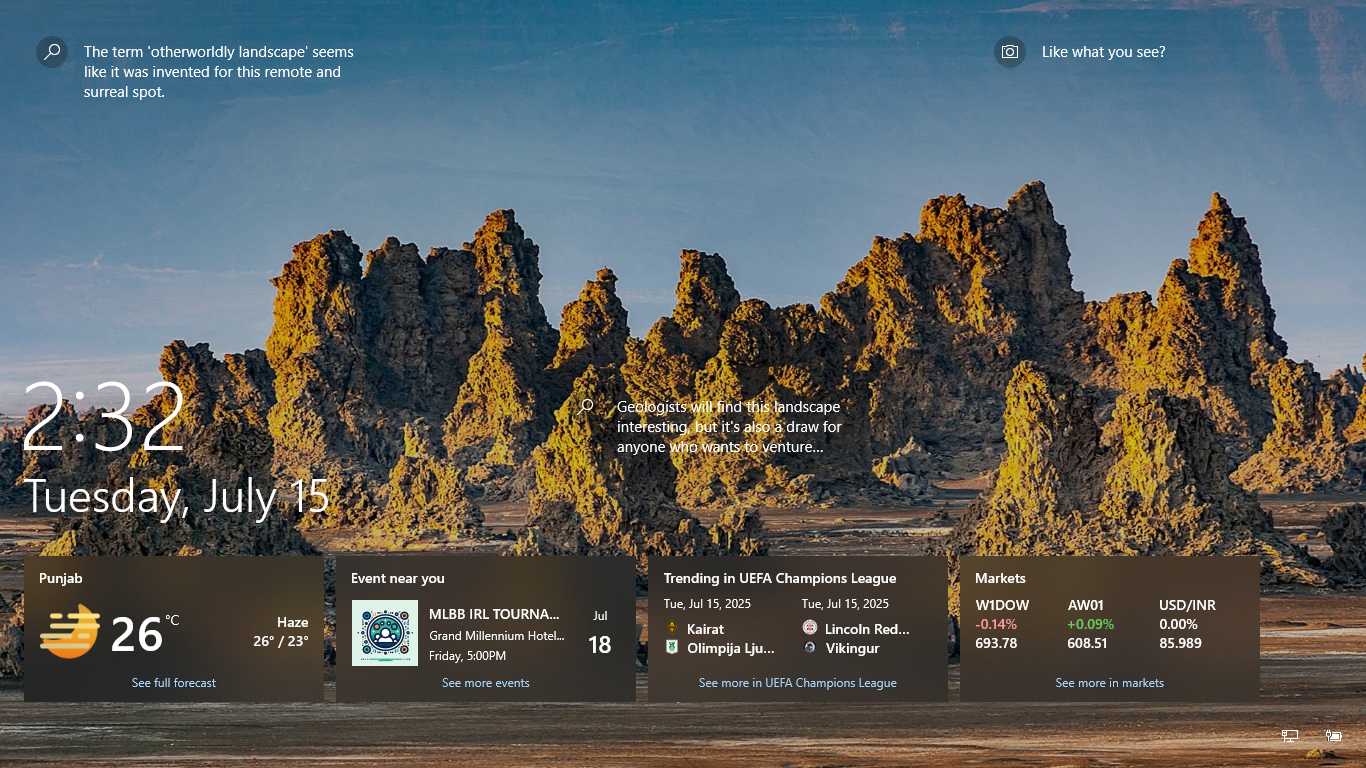This screenshot has width=1366, height=768.
Task: Click the '608.51' index value
Action: point(1087,643)
